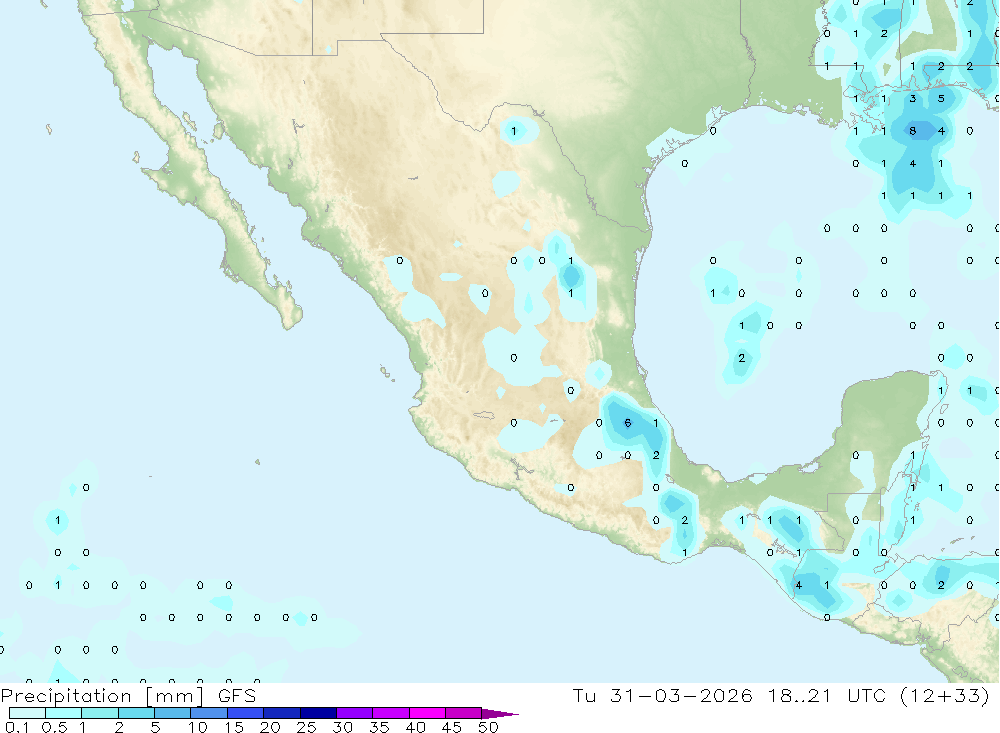Click the "GFS" model label
Viewport: 1000px width, 733px height.
[x=237, y=696]
